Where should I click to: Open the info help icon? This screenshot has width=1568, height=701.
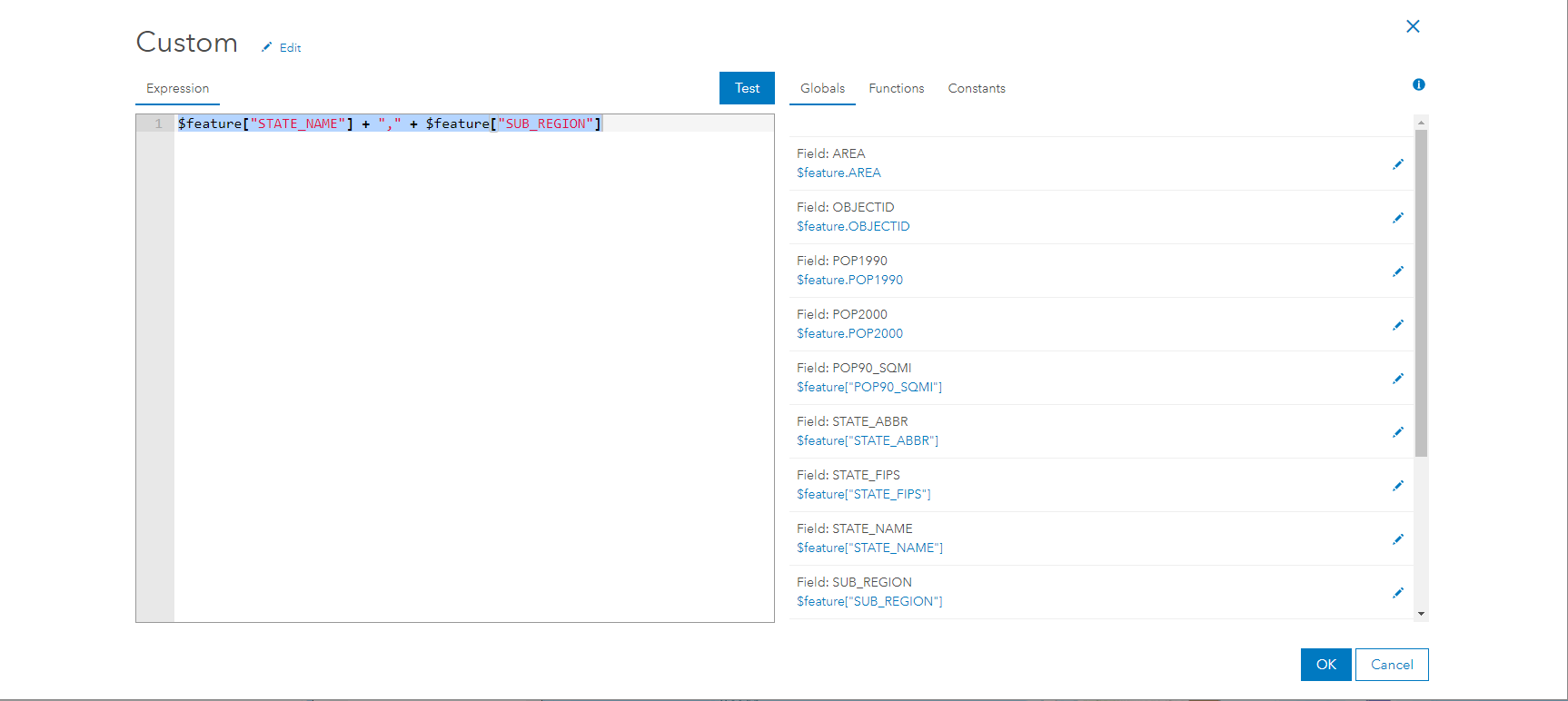(x=1419, y=84)
